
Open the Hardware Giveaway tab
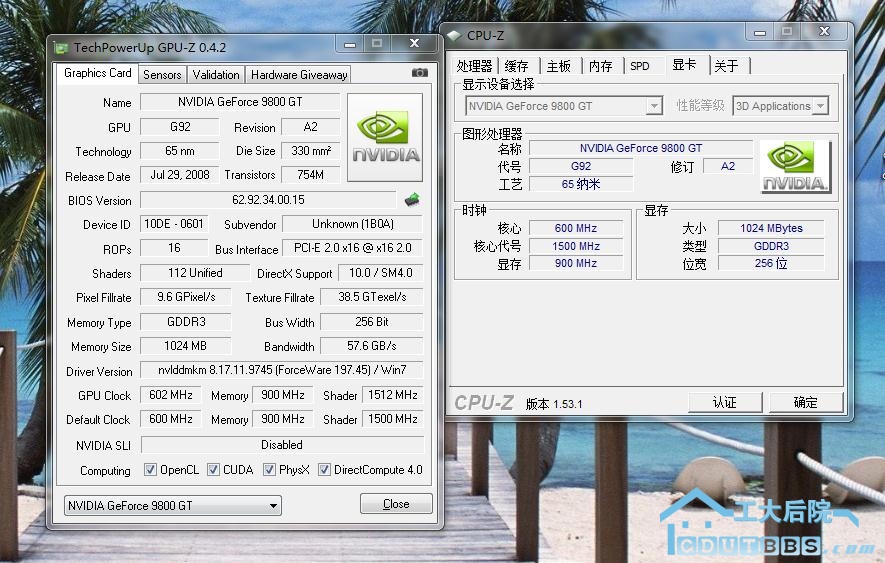[x=299, y=75]
